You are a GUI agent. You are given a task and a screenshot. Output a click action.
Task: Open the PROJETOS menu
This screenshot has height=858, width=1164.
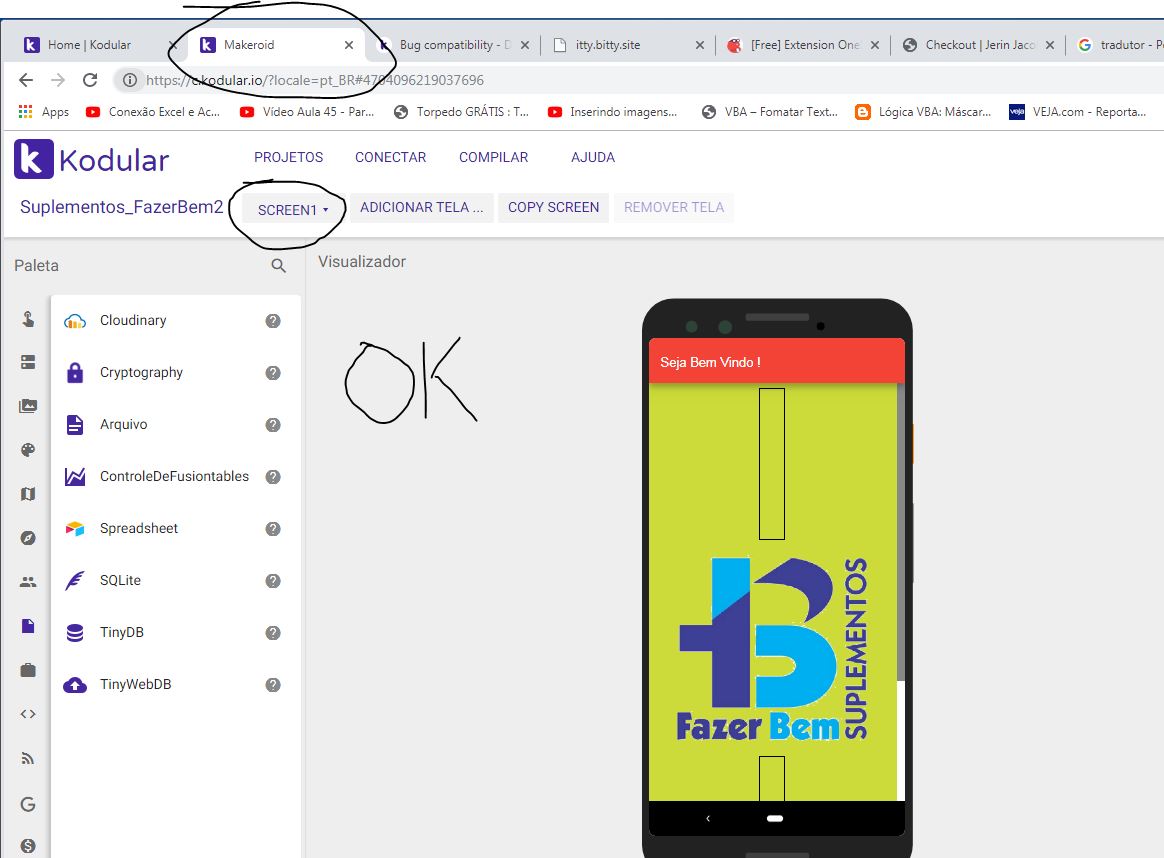[x=288, y=157]
